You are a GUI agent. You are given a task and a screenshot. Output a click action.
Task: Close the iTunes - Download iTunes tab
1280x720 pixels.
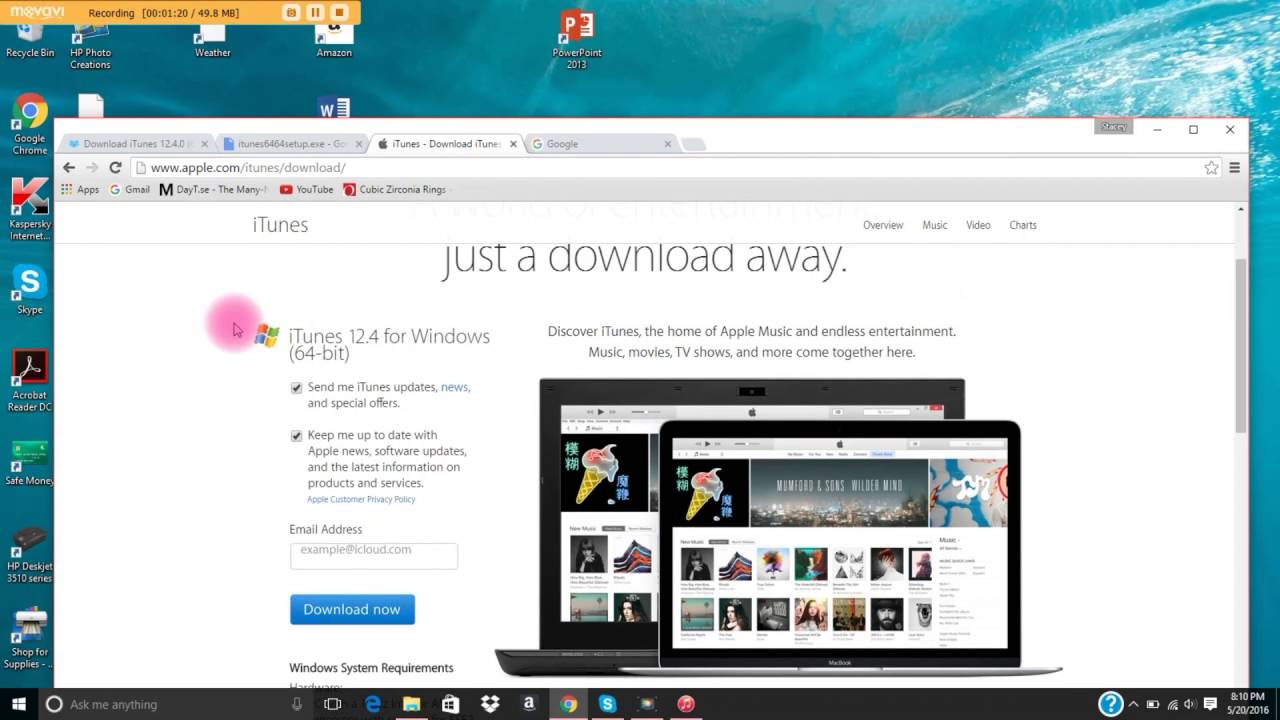click(x=514, y=144)
